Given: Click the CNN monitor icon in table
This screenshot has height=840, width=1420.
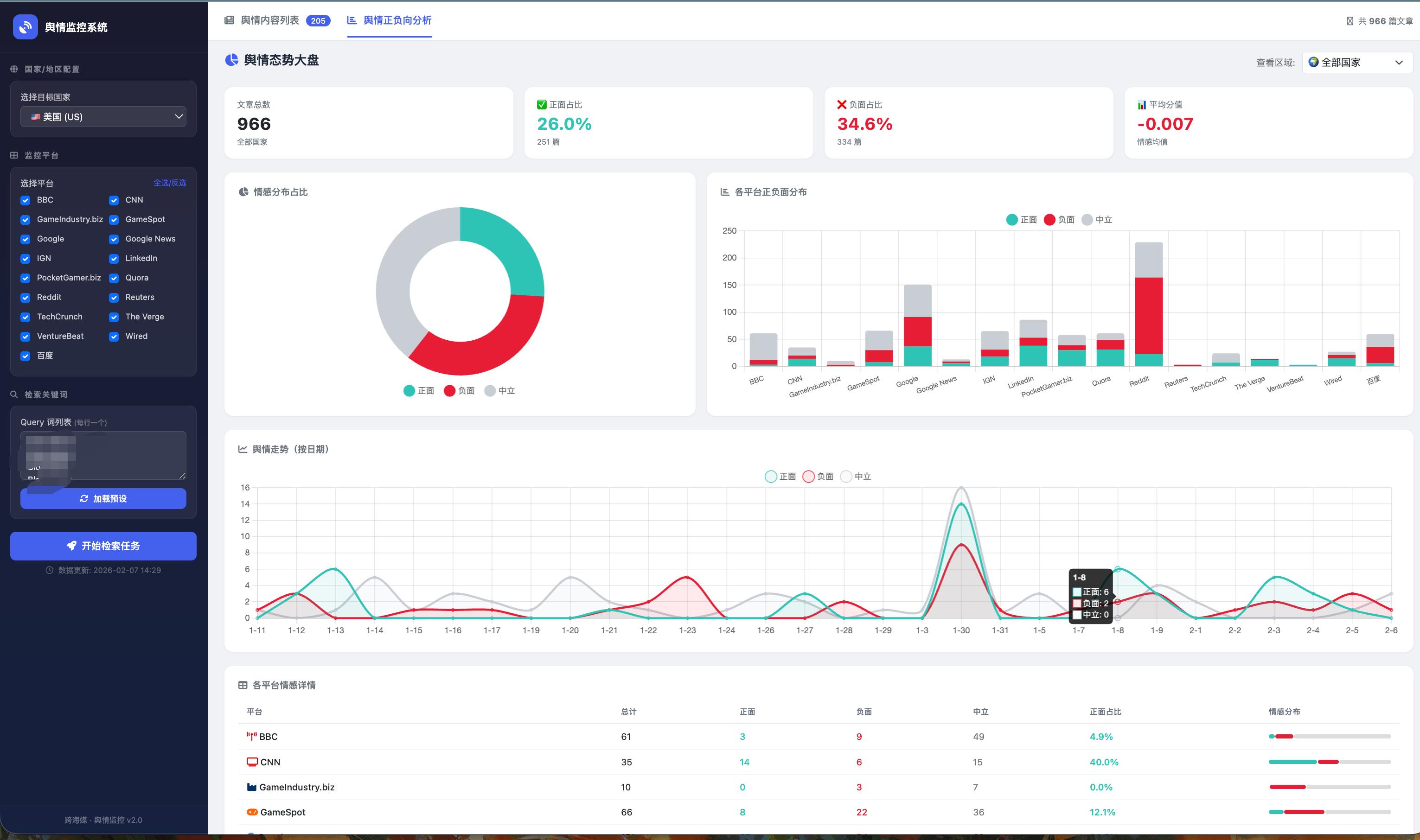Looking at the screenshot, I should pos(252,762).
